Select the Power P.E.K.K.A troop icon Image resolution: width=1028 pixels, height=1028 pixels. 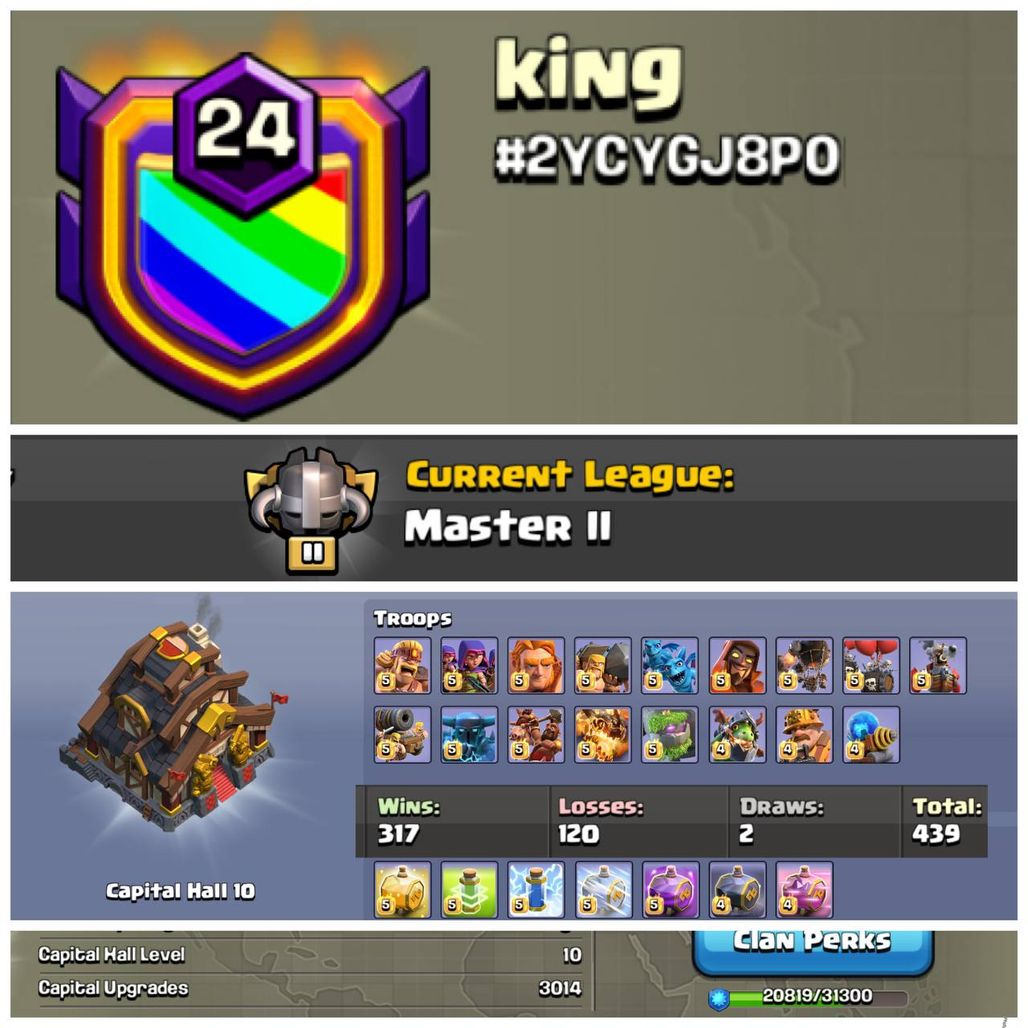[469, 735]
